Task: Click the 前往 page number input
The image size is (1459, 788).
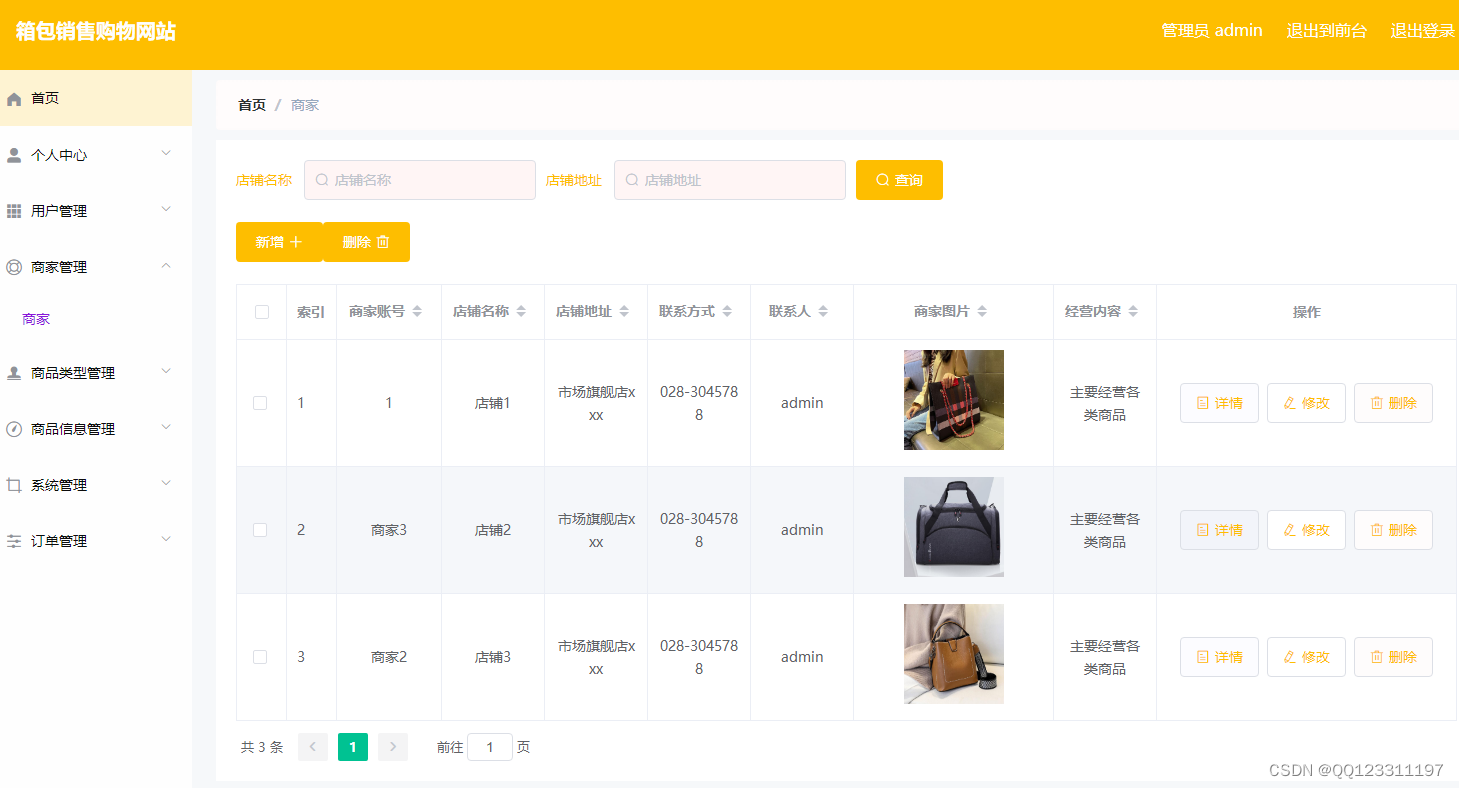Action: click(x=490, y=747)
